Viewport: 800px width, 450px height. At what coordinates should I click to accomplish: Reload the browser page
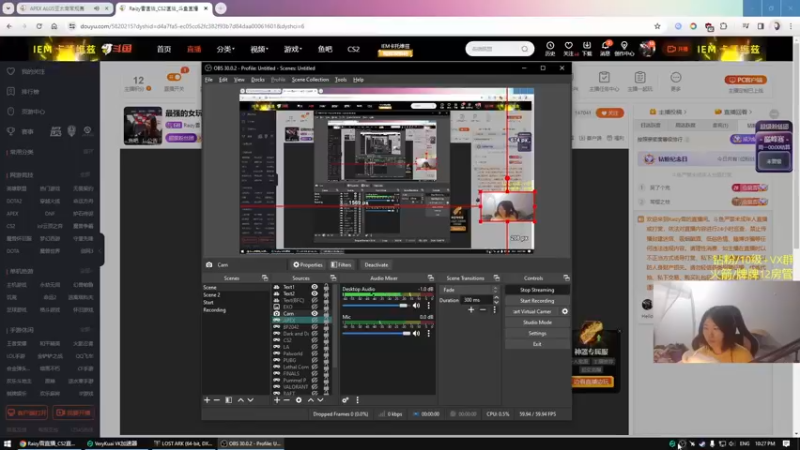click(x=39, y=26)
